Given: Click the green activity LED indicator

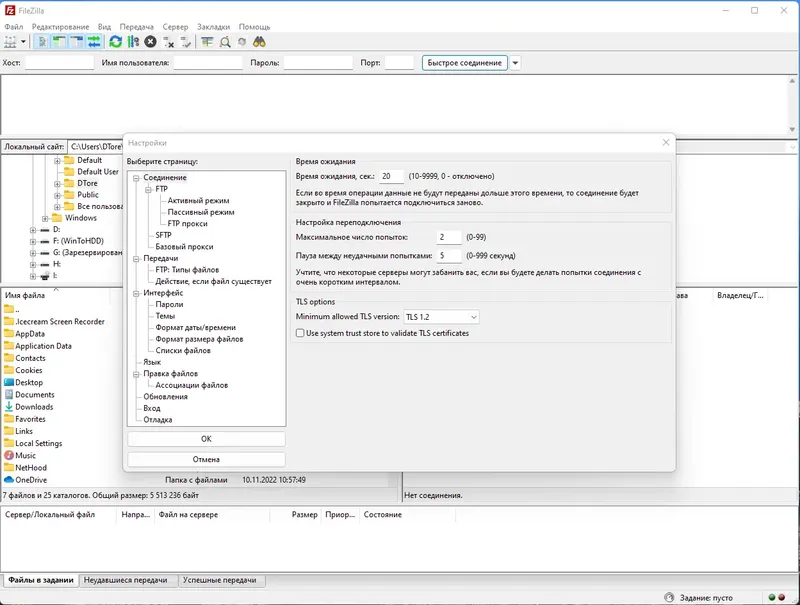Looking at the screenshot, I should (771, 597).
